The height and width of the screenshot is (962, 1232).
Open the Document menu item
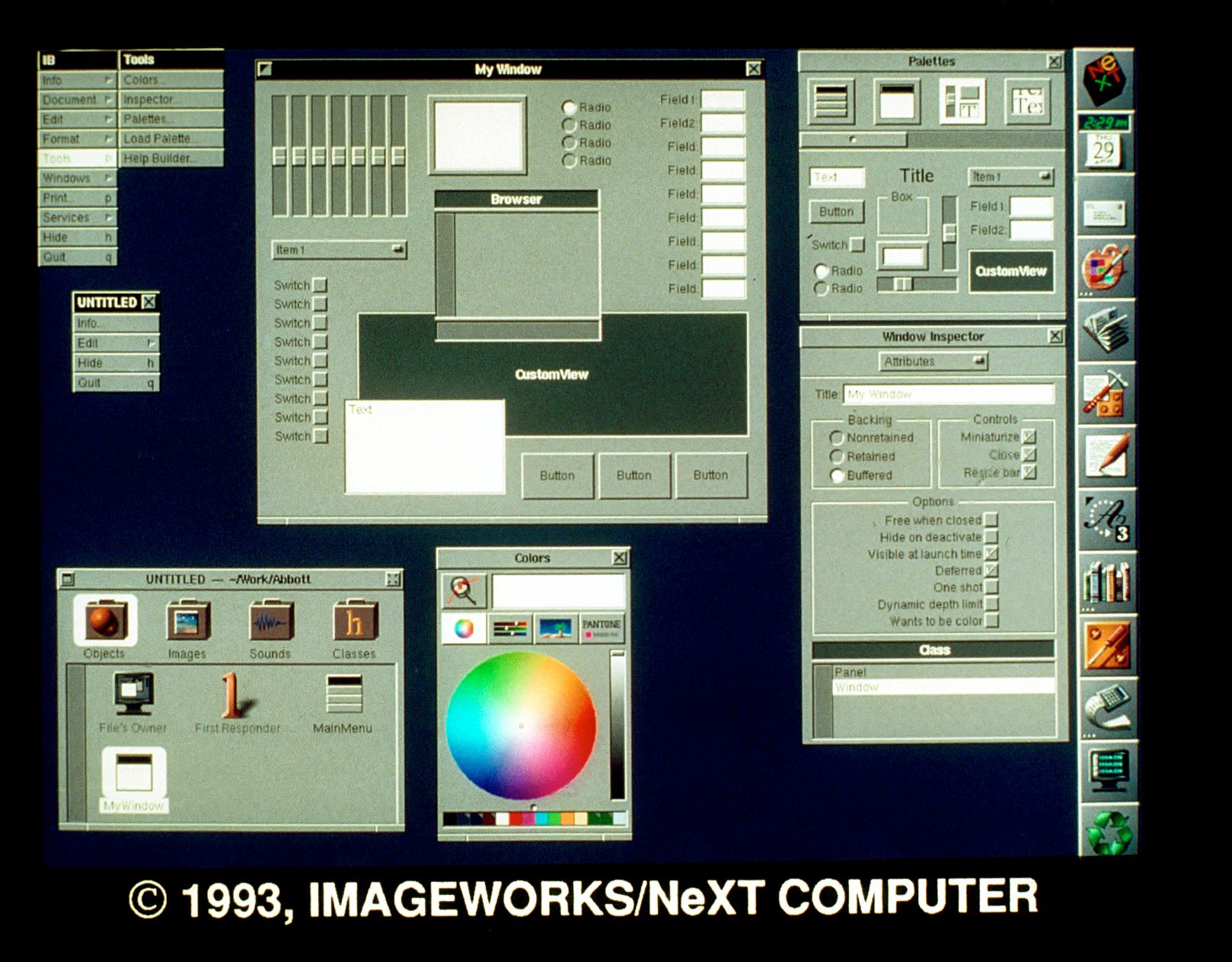(x=76, y=100)
